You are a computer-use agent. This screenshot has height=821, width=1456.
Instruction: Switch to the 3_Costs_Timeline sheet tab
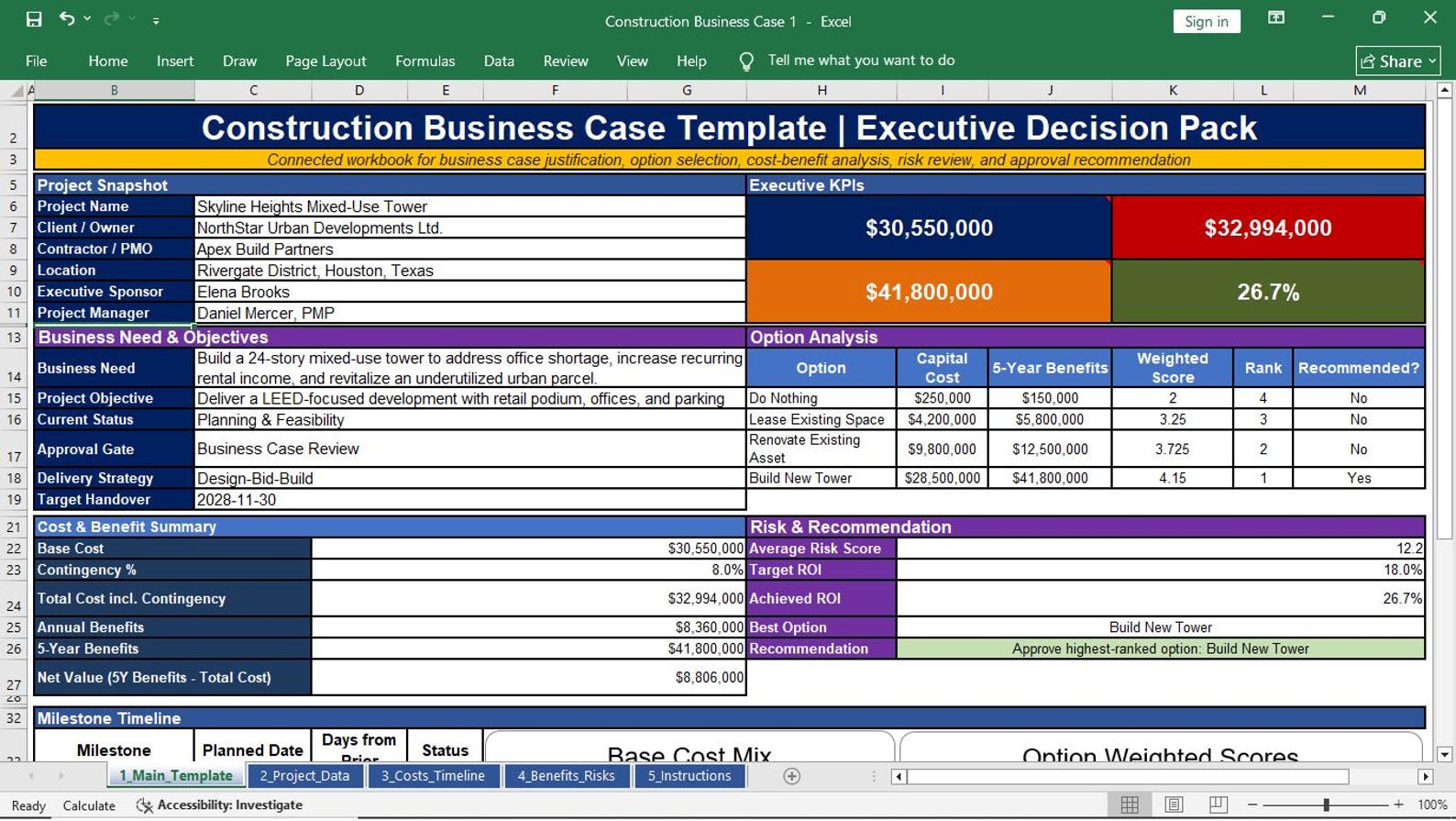433,776
